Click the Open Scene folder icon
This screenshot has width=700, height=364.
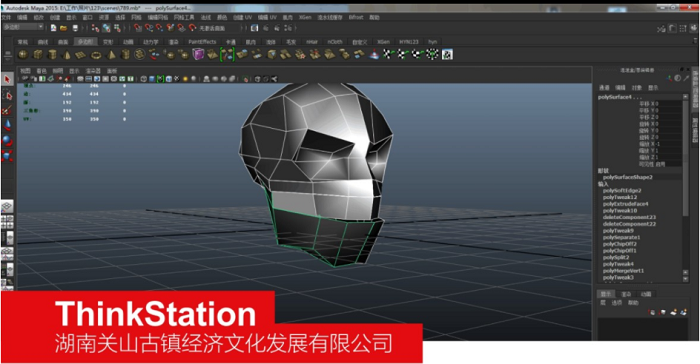(x=64, y=28)
